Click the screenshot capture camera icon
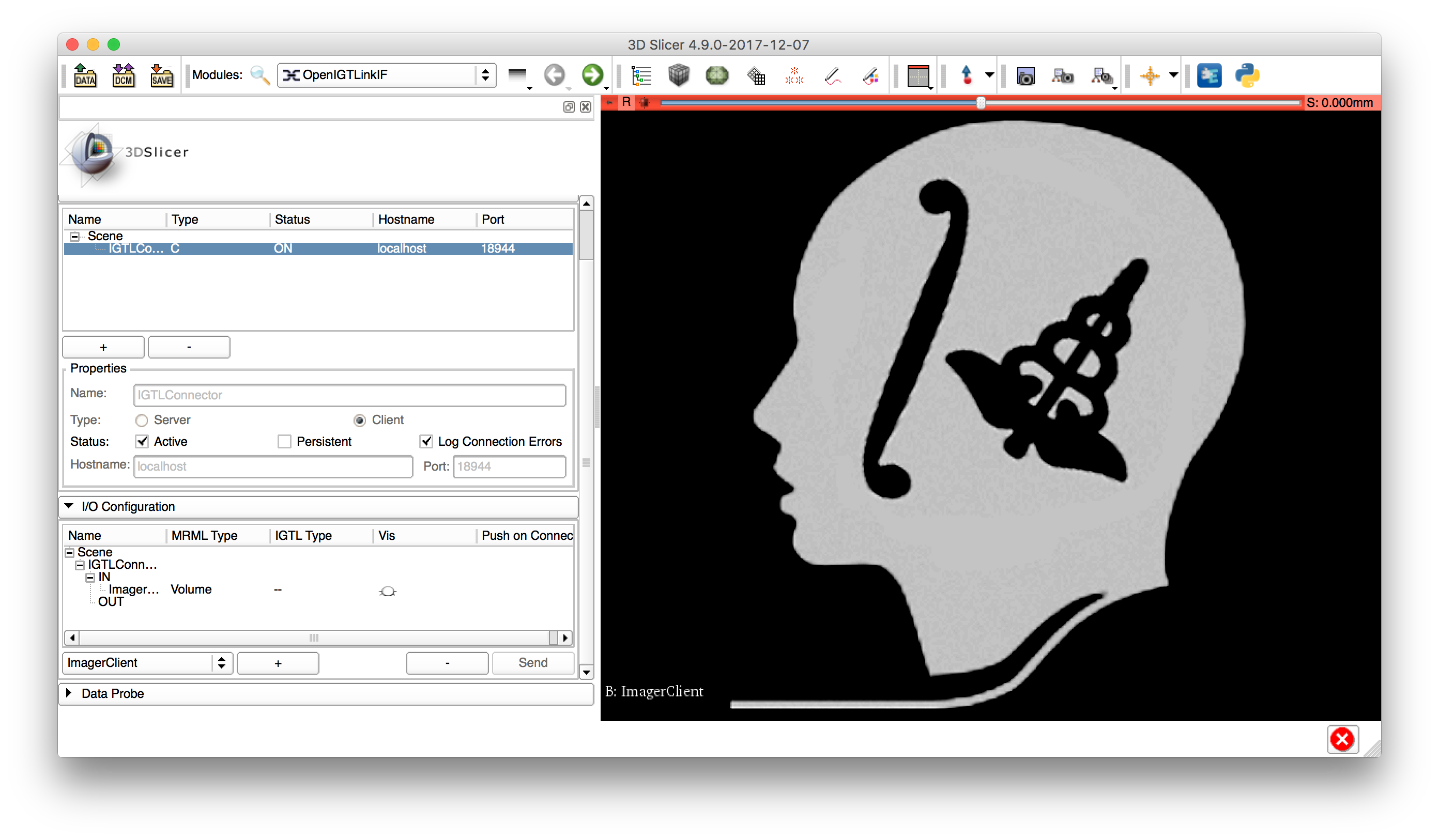Screen dimensions: 1439x840 1025,75
